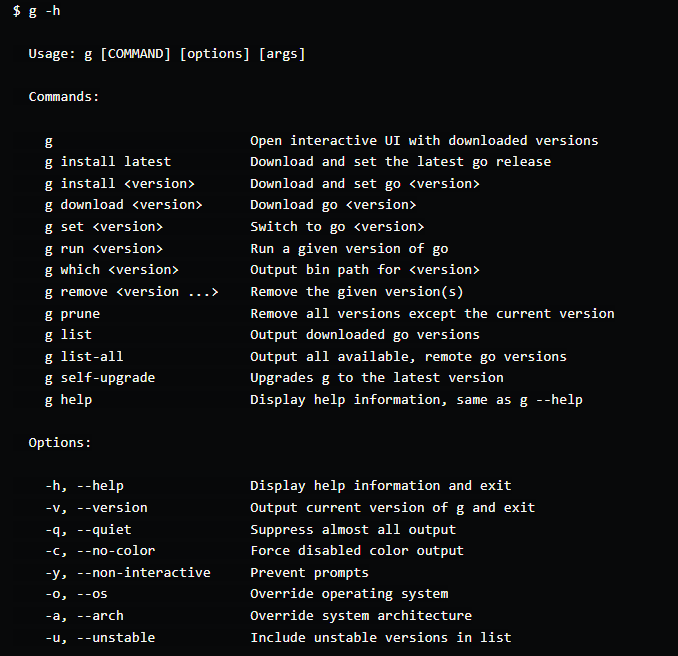Click the '-q, --quiet' option text
678x656 pixels.
tap(88, 529)
